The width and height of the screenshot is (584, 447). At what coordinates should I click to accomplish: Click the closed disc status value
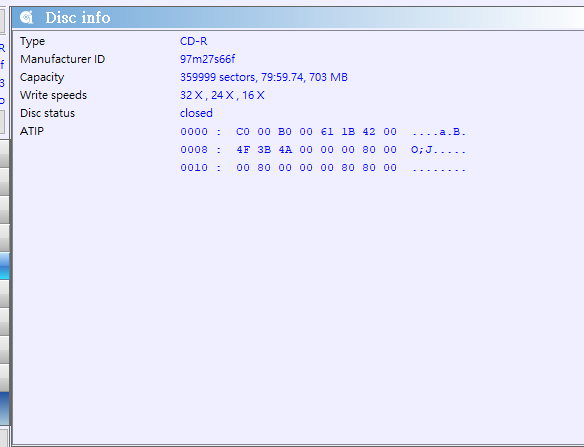click(196, 113)
